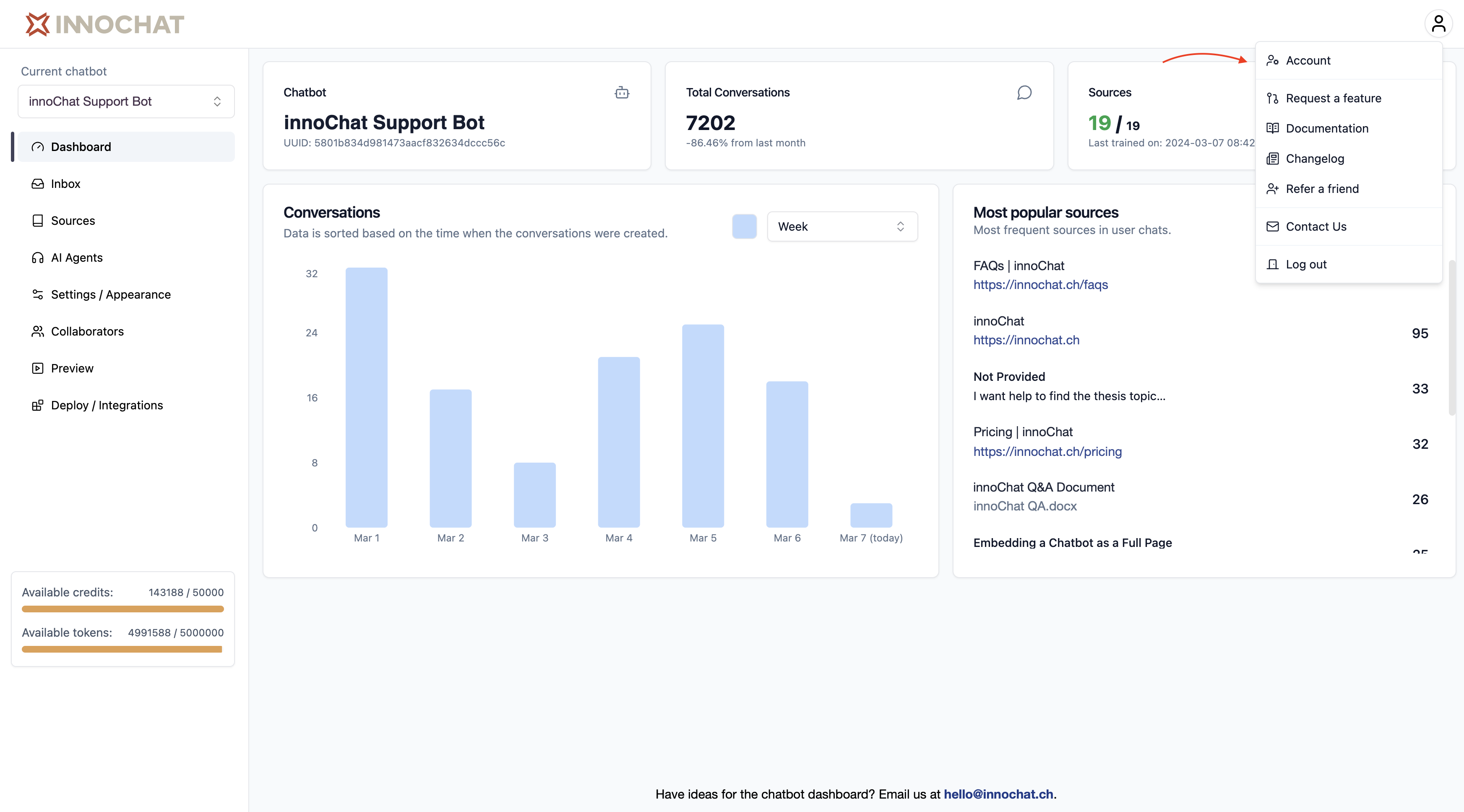Select Request a feature menu entry

(1333, 98)
